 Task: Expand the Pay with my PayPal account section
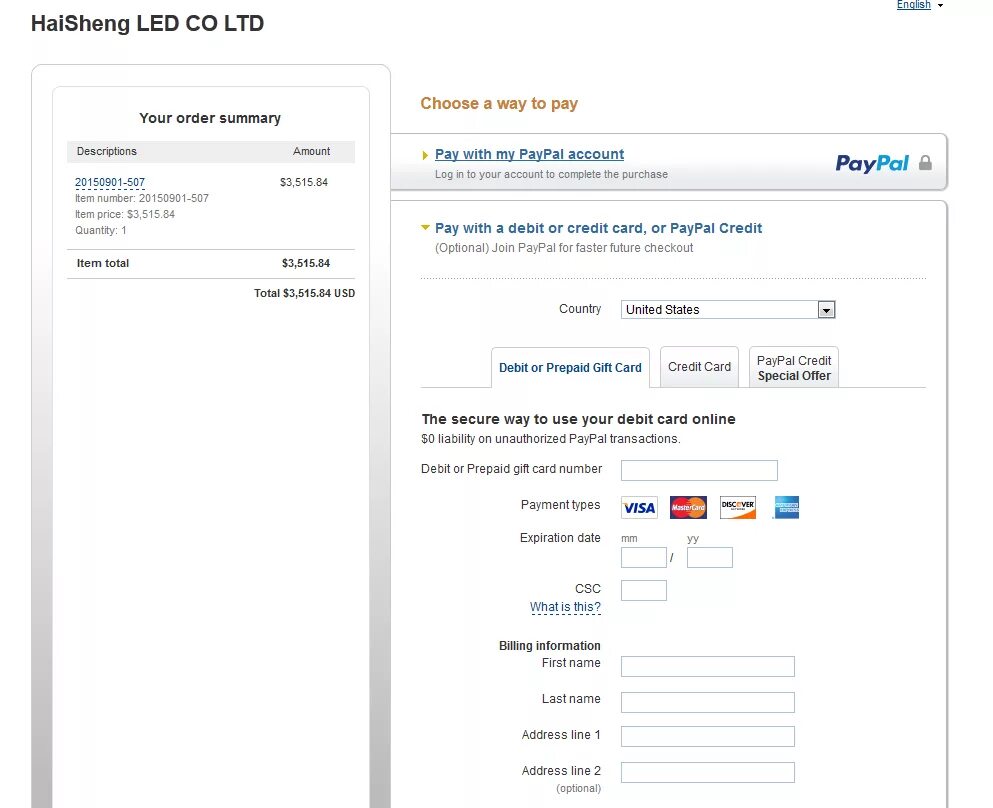click(x=529, y=154)
